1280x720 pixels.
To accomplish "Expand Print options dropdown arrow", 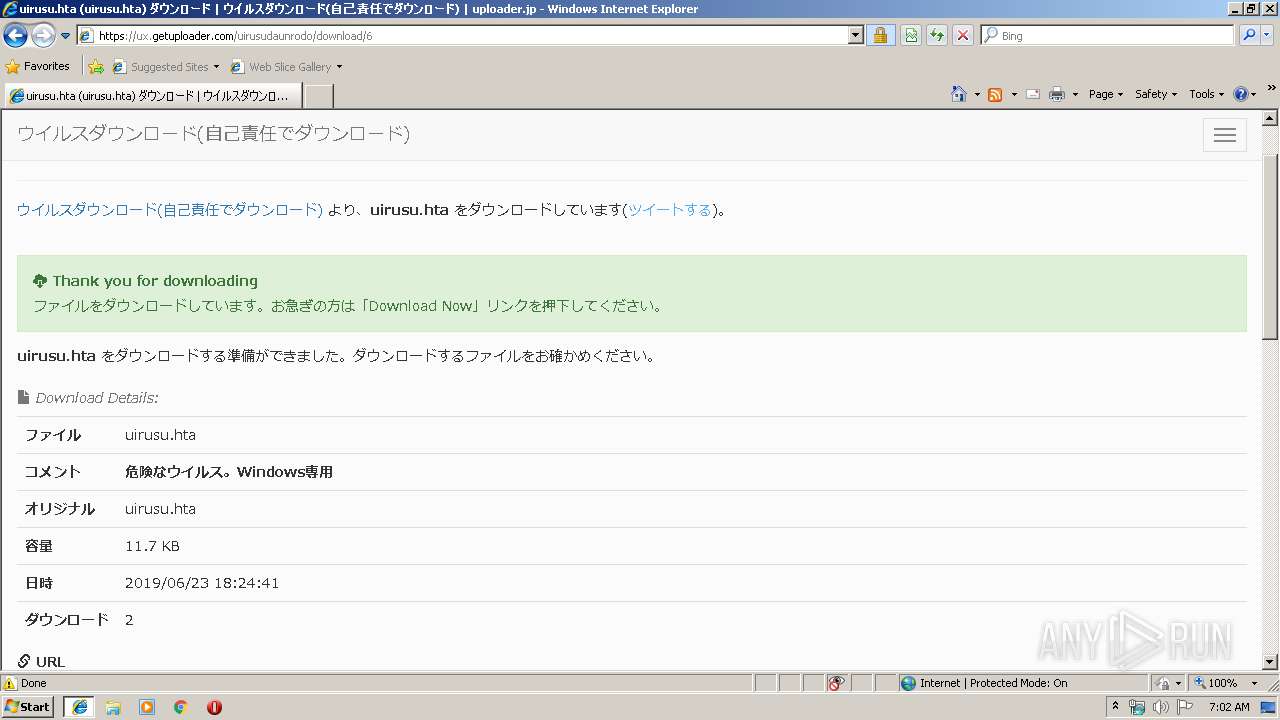I will pyautogui.click(x=1075, y=94).
